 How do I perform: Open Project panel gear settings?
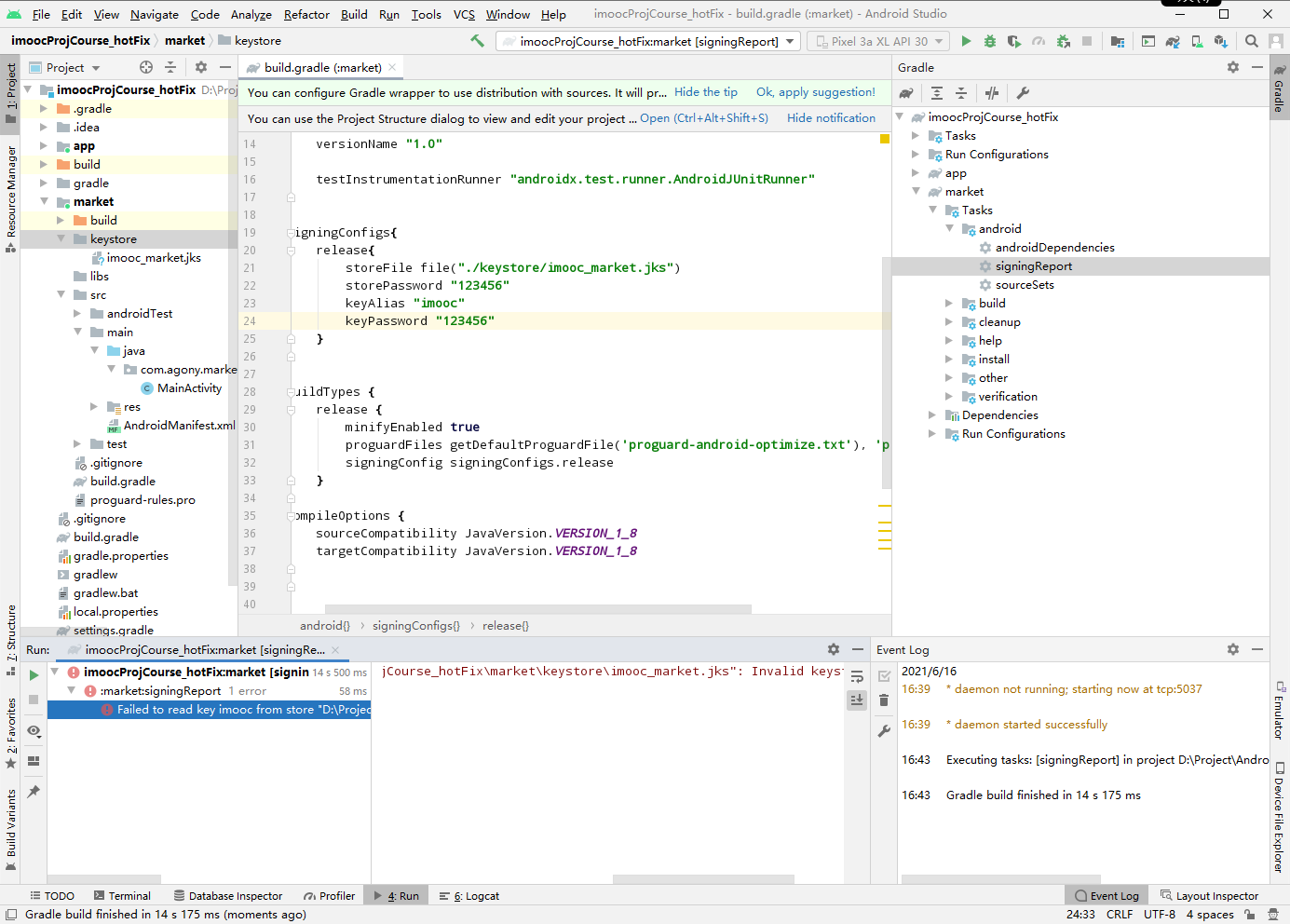201,67
